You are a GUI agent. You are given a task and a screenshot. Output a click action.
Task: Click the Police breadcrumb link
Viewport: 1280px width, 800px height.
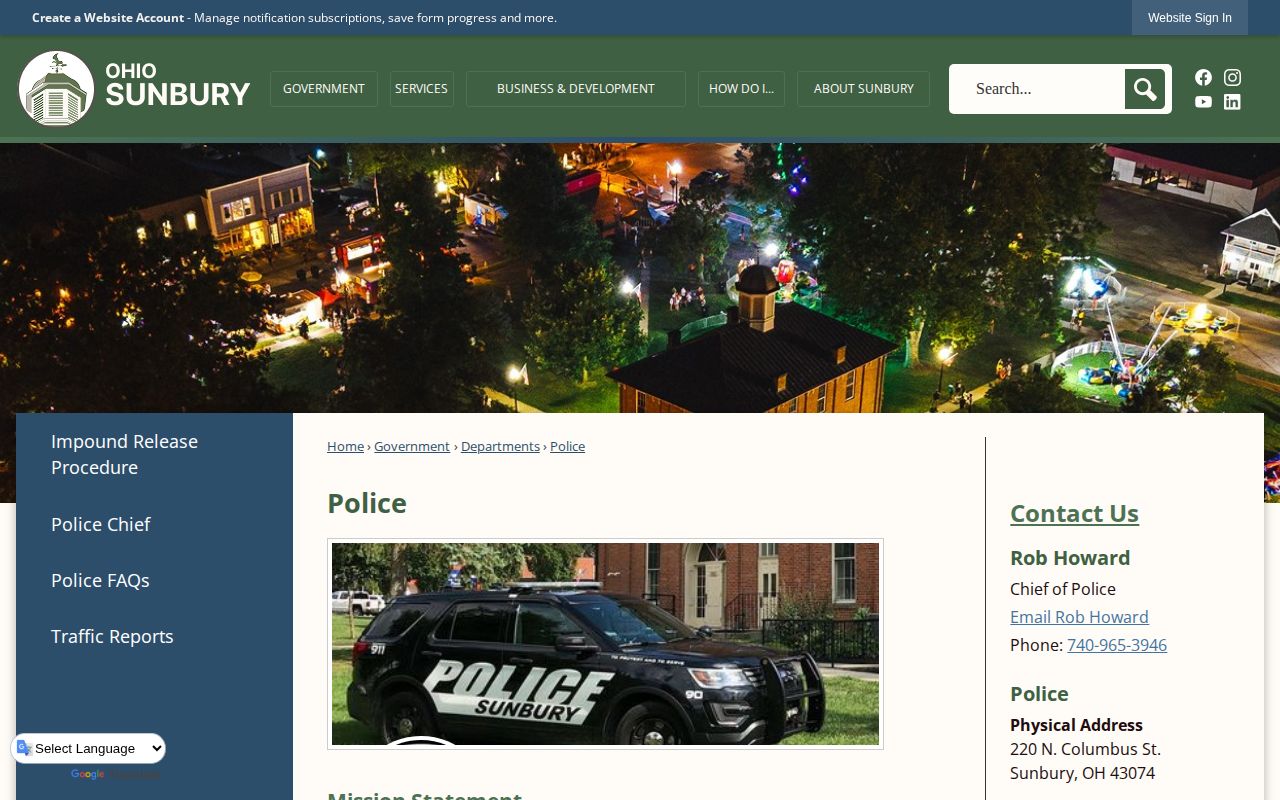click(567, 446)
